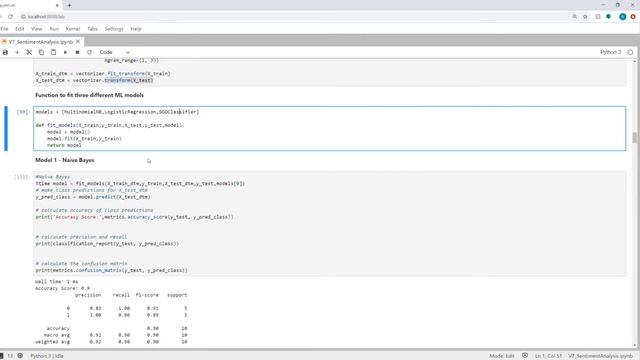Click the green extension icon
The image size is (640, 360).
[609, 17]
